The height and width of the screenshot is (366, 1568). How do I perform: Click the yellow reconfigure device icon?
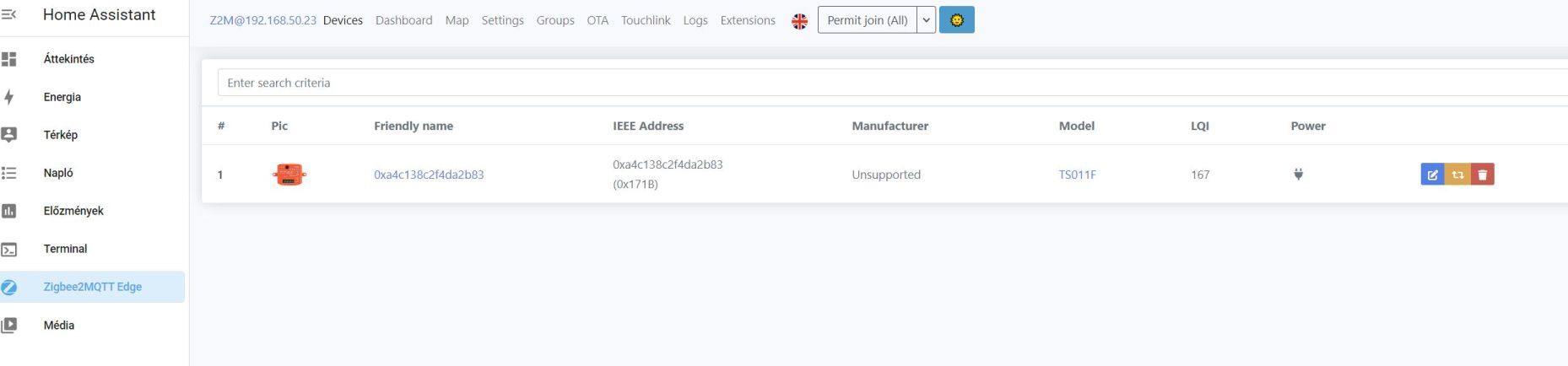click(x=1457, y=175)
